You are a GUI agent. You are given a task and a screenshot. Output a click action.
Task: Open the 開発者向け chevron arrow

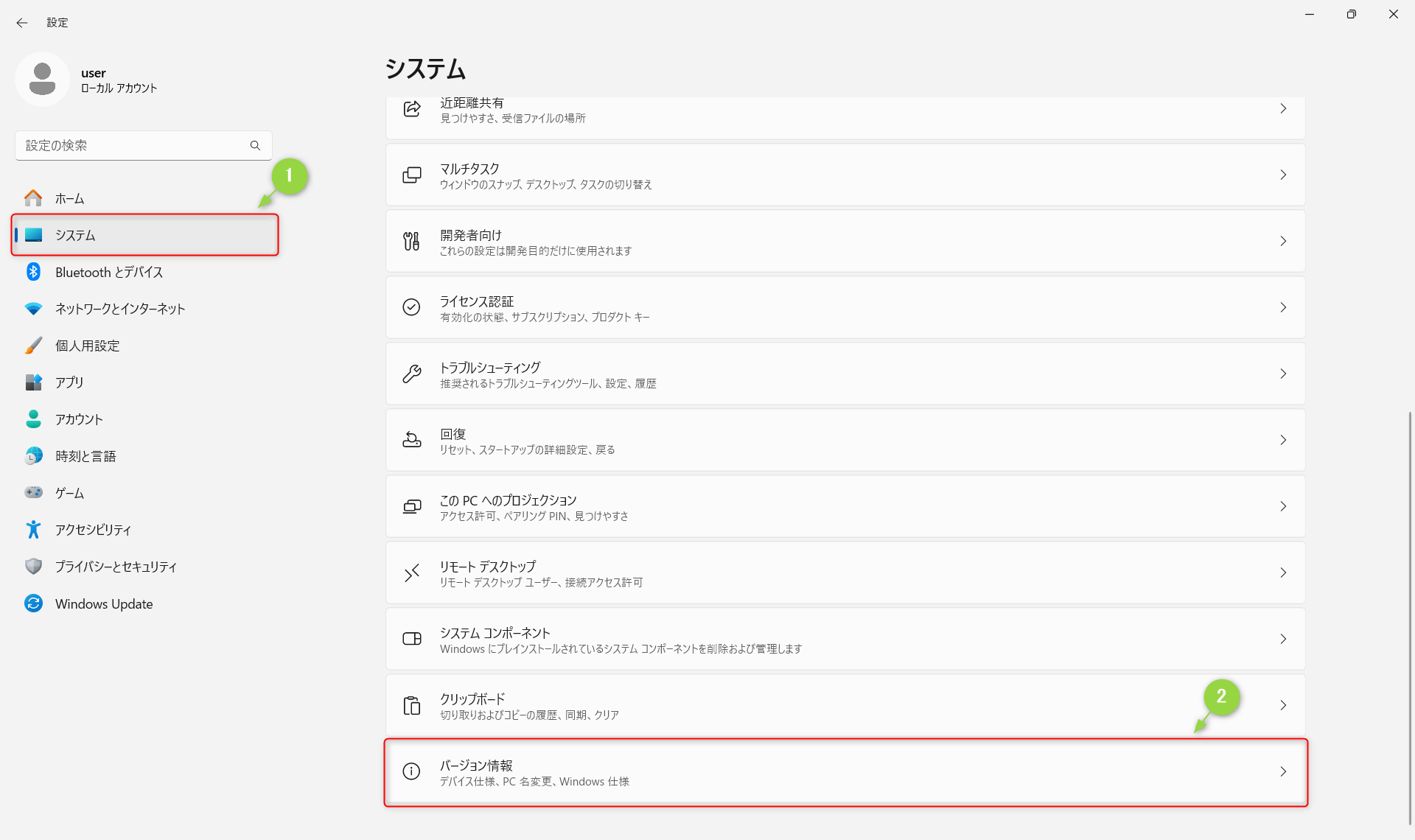click(1283, 241)
